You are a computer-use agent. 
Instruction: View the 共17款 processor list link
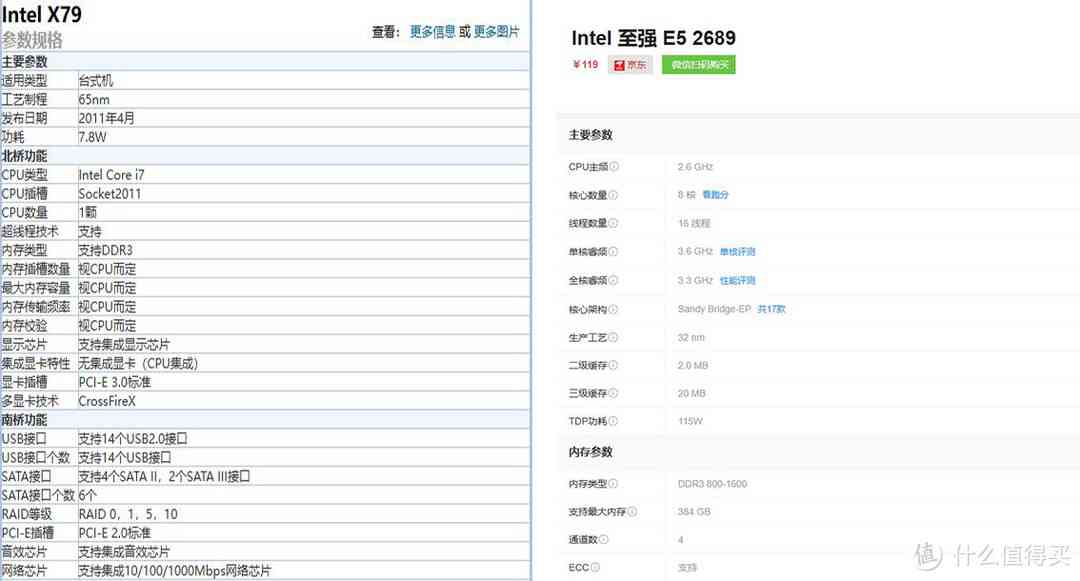(x=770, y=309)
